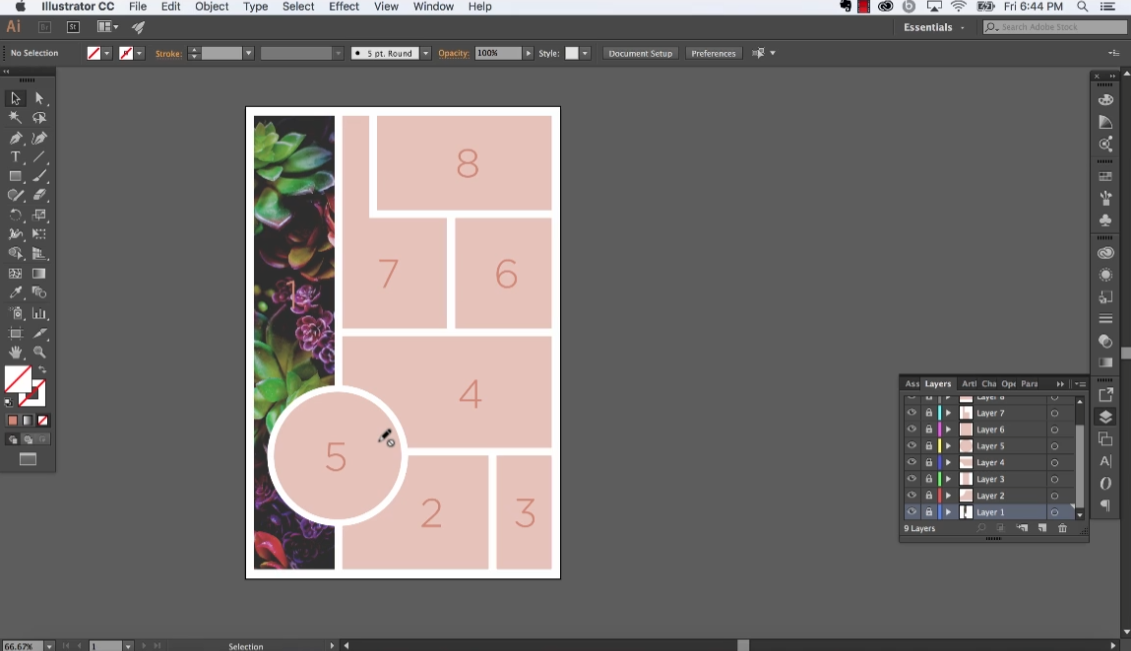1131x651 pixels.
Task: Select the Hand tool
Action: point(15,353)
